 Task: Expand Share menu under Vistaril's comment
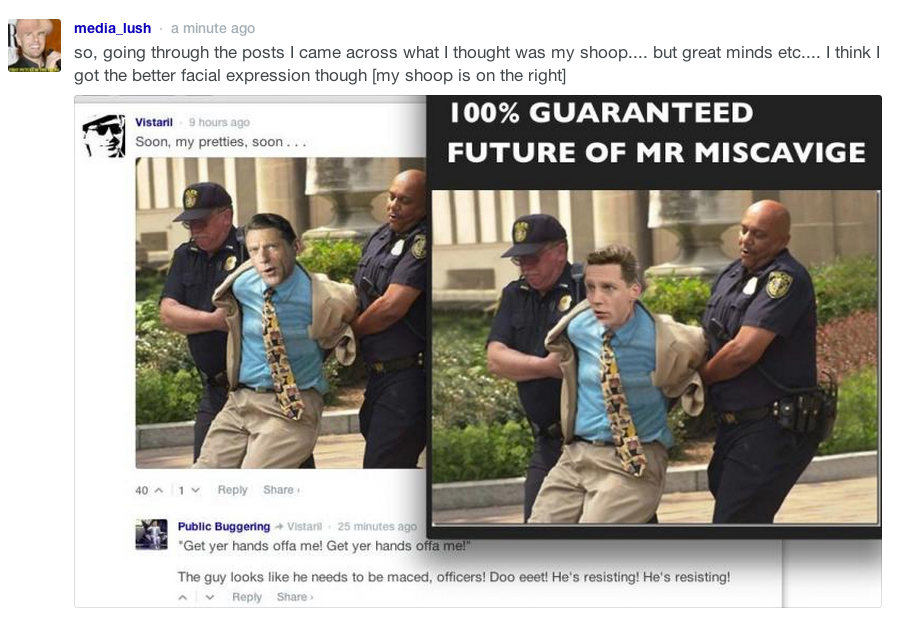[x=281, y=490]
